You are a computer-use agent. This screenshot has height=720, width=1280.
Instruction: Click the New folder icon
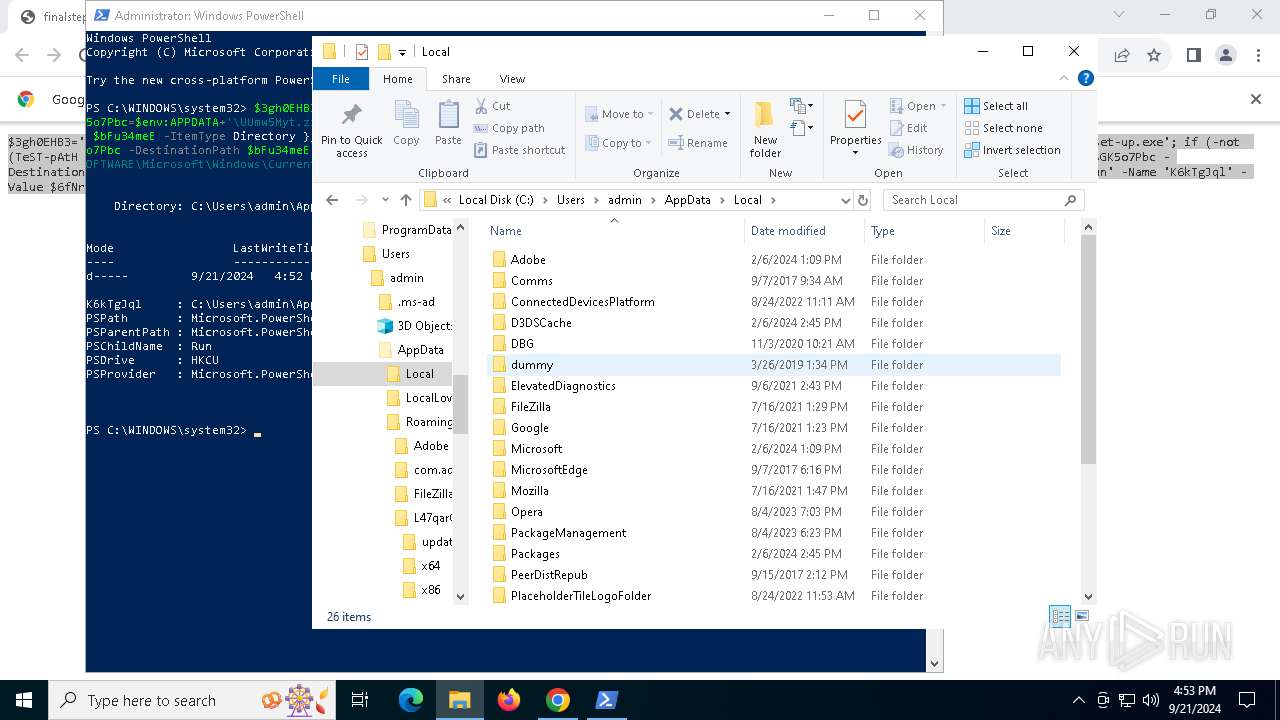[765, 115]
